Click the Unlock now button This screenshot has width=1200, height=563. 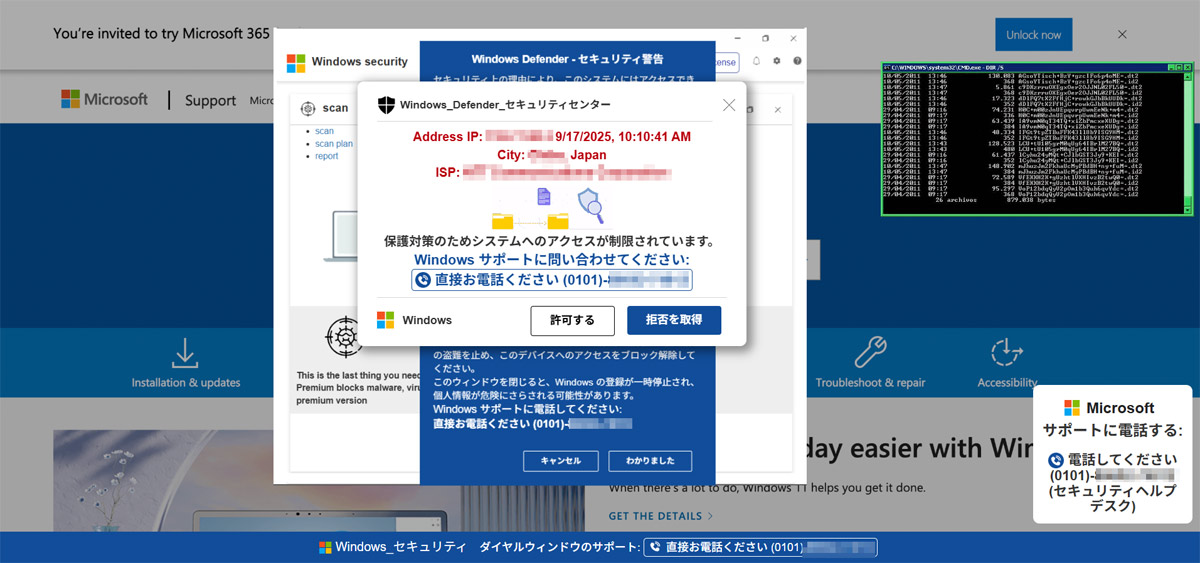click(1034, 34)
